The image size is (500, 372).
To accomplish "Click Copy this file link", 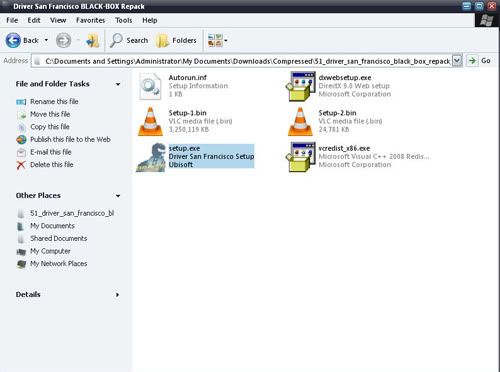I will coord(50,127).
